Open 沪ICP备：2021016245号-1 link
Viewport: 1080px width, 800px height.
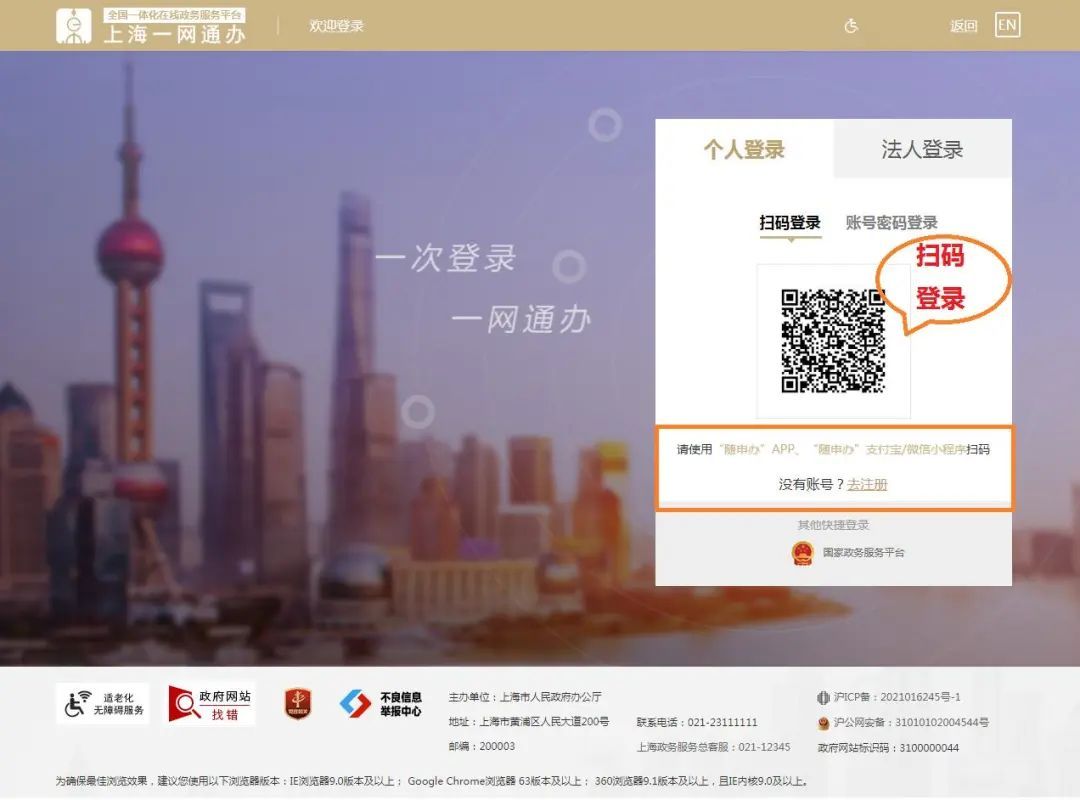click(x=896, y=697)
